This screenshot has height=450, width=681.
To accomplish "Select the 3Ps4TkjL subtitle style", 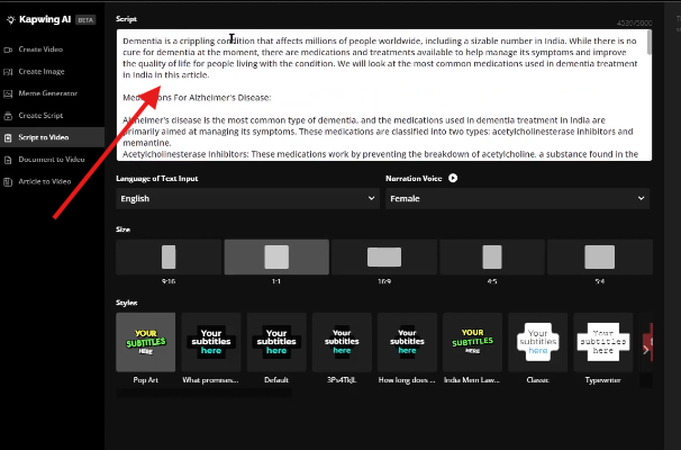I will (x=342, y=342).
